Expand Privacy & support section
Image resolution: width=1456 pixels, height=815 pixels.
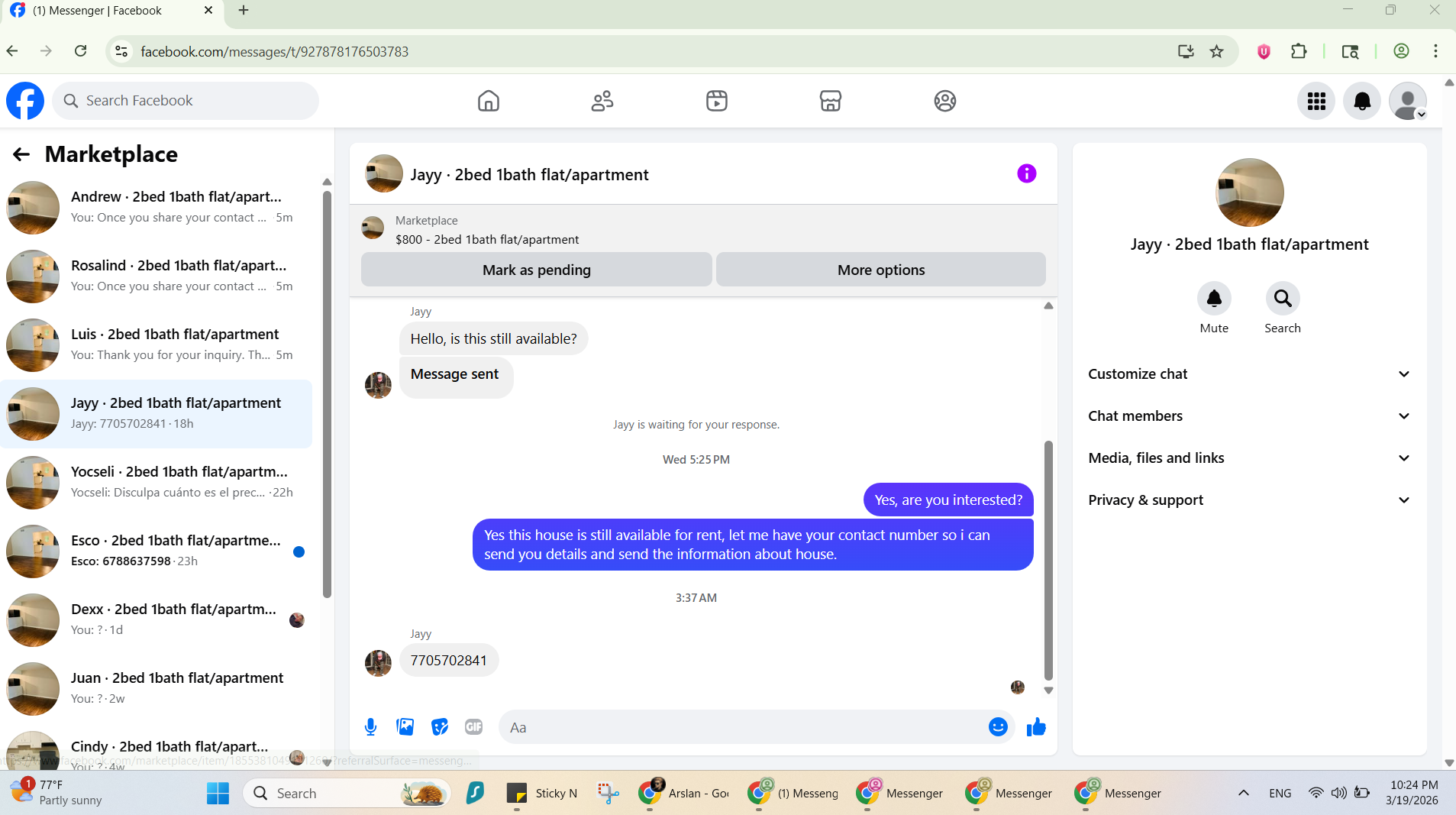1249,500
